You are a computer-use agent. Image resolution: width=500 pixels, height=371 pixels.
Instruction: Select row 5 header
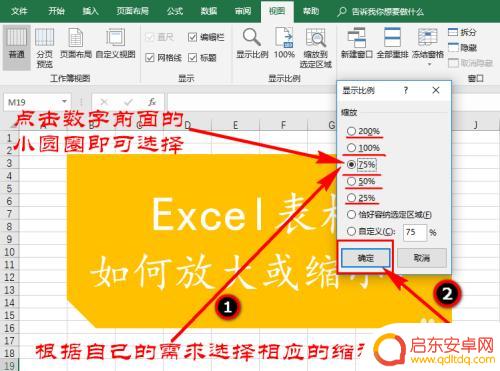[9, 189]
